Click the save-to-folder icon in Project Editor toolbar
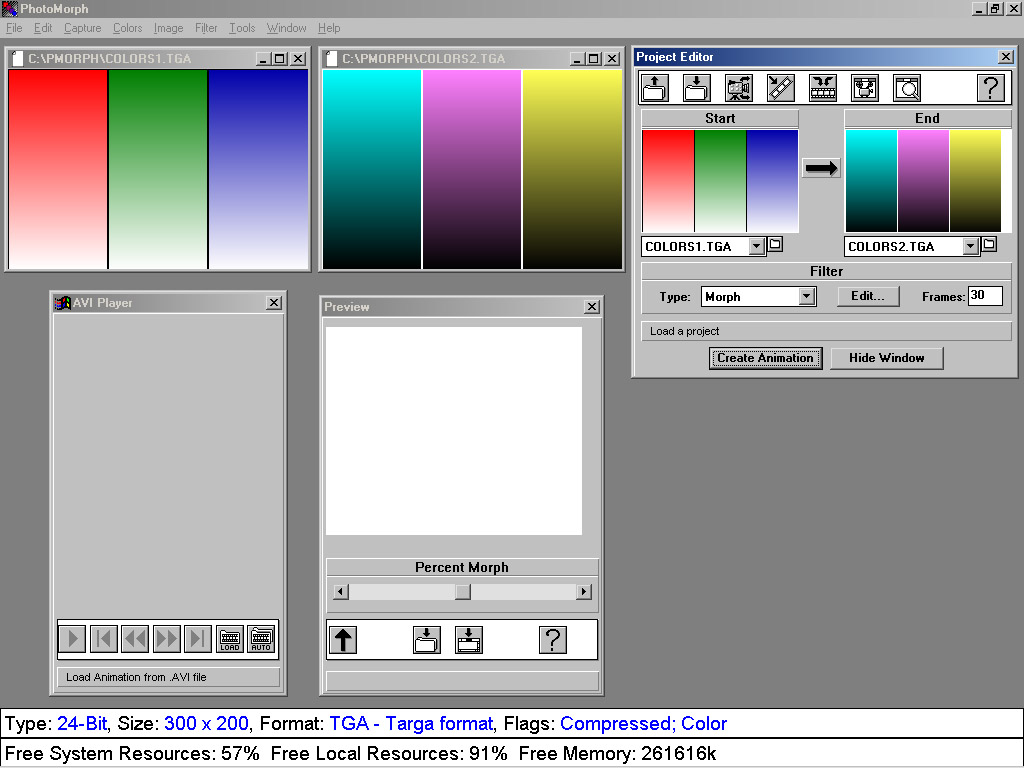Image resolution: width=1024 pixels, height=768 pixels. click(x=696, y=88)
